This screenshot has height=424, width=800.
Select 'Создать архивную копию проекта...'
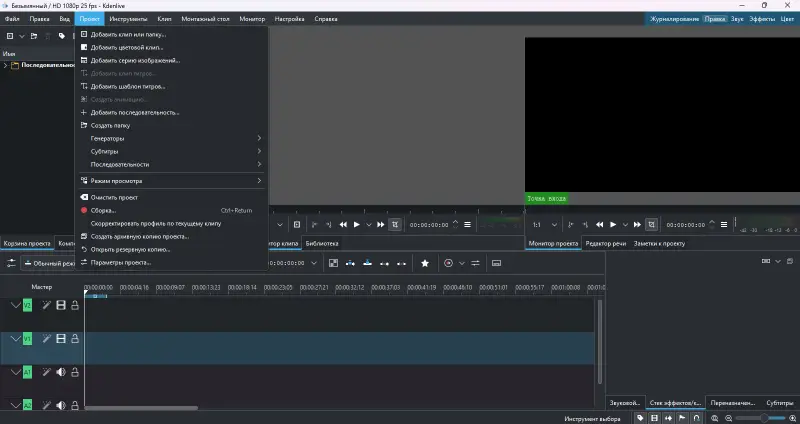click(x=171, y=236)
